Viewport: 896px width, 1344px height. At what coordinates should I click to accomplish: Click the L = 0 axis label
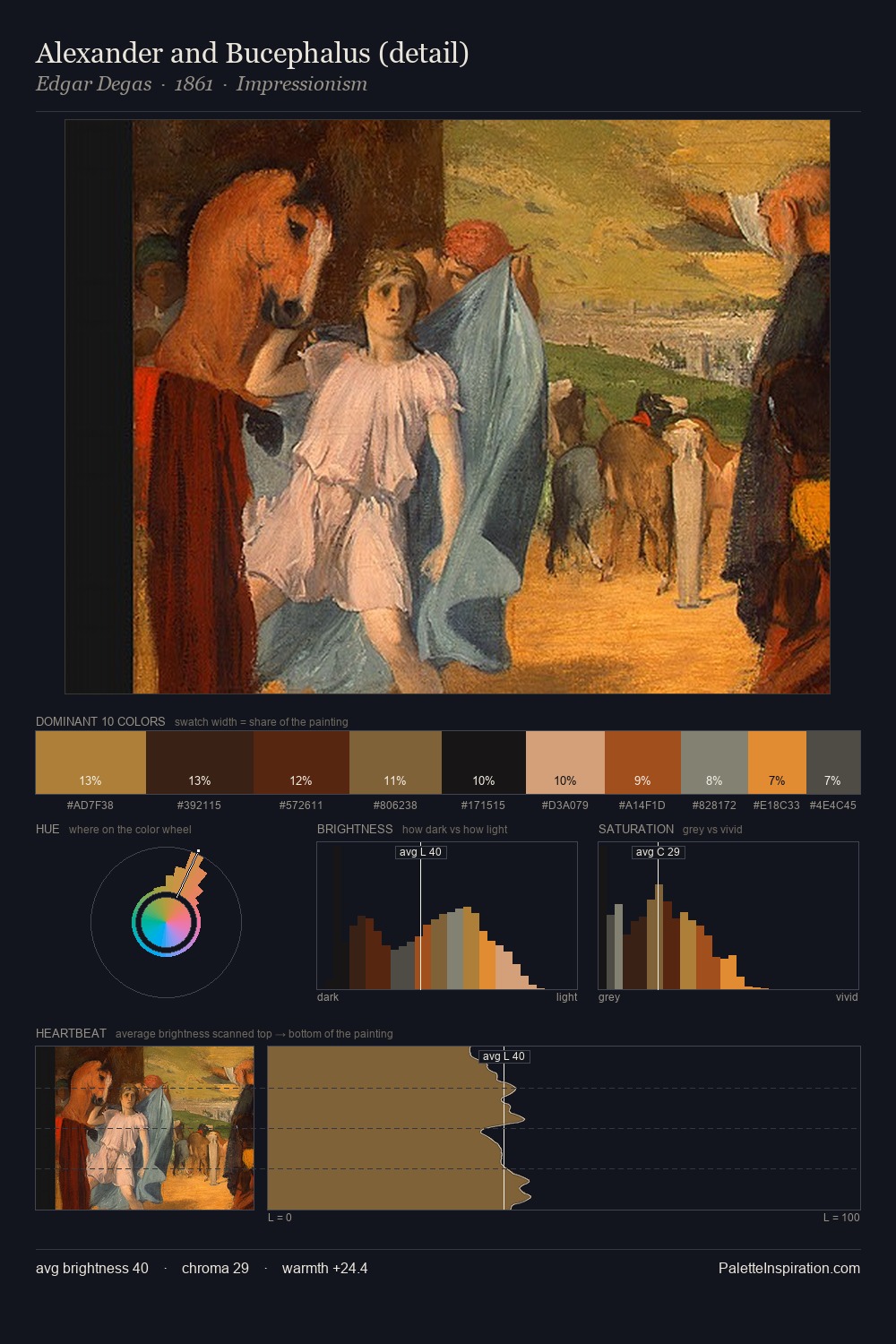click(x=280, y=1218)
